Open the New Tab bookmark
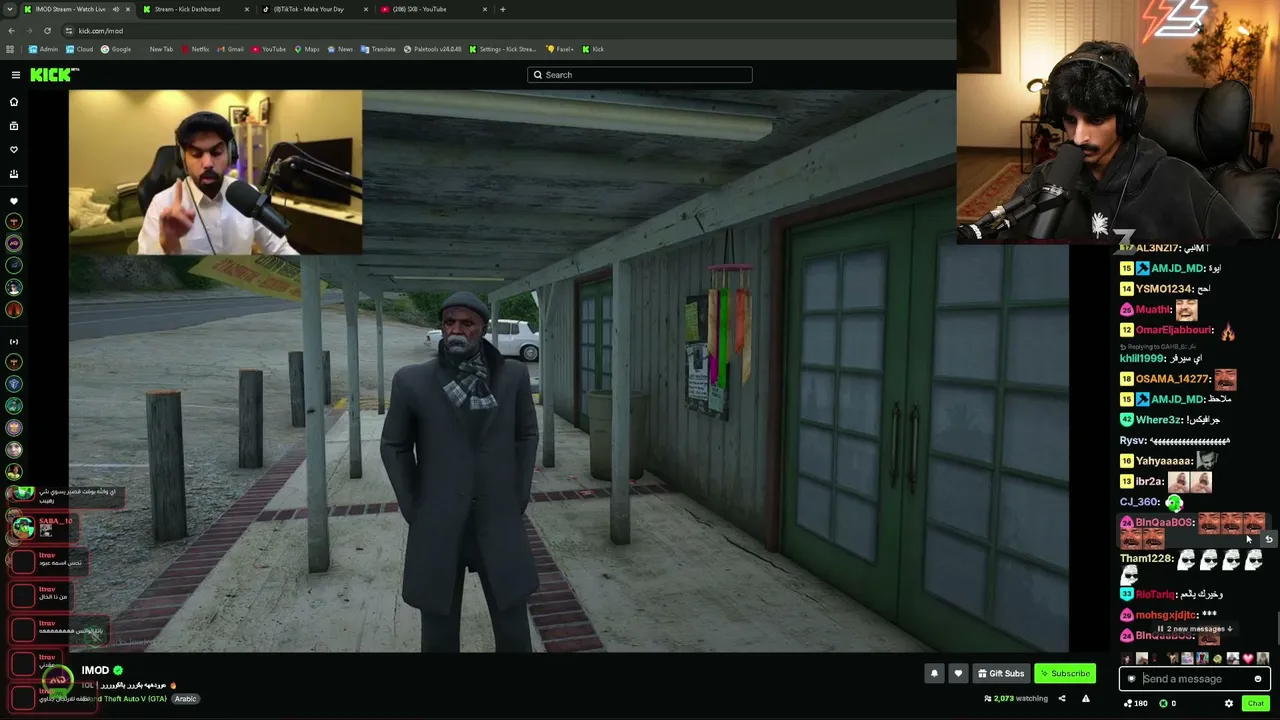 [161, 49]
